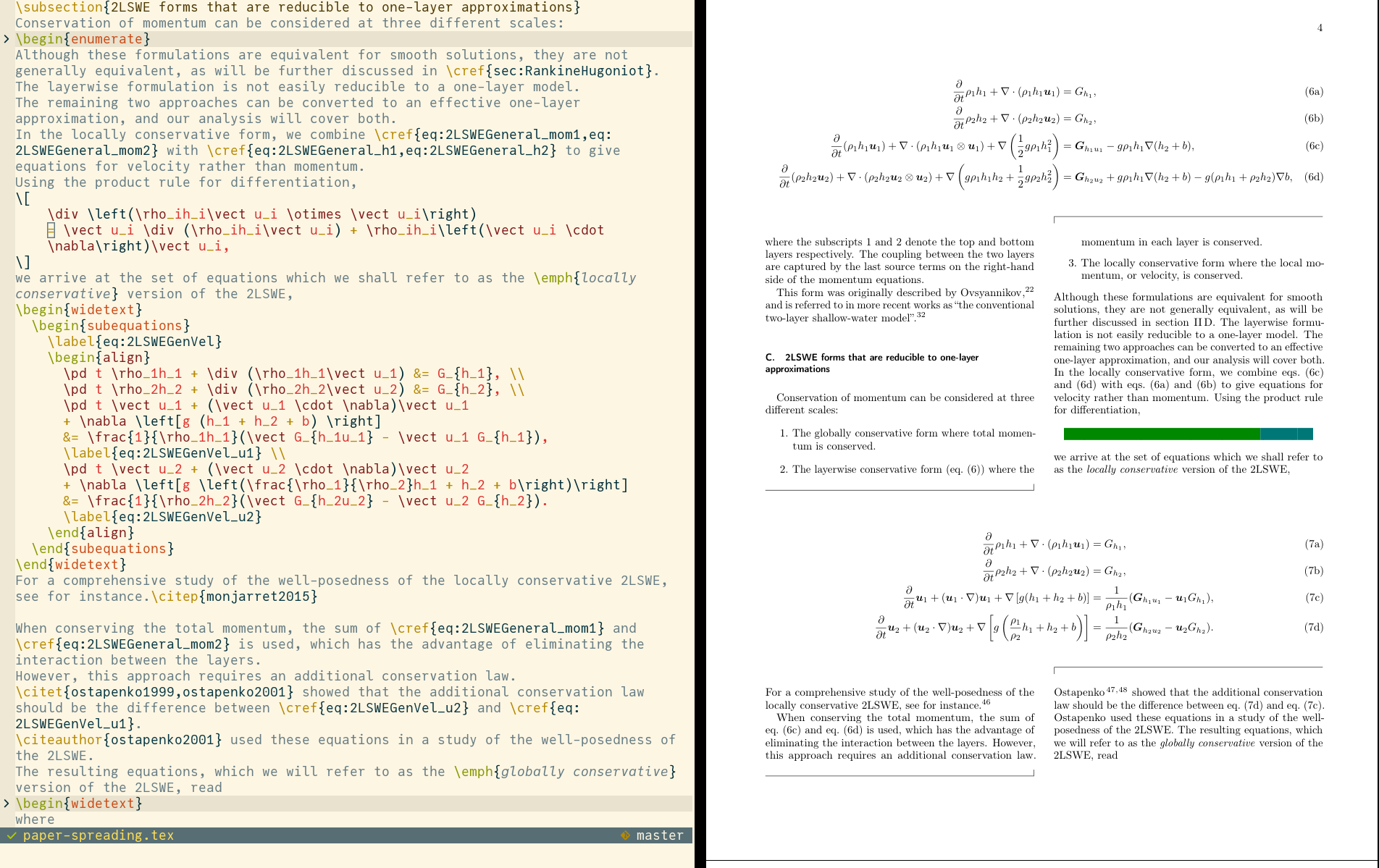1379x868 pixels.
Task: Click 'For a comprehensive study' paragraph in PDF
Action: click(x=900, y=699)
